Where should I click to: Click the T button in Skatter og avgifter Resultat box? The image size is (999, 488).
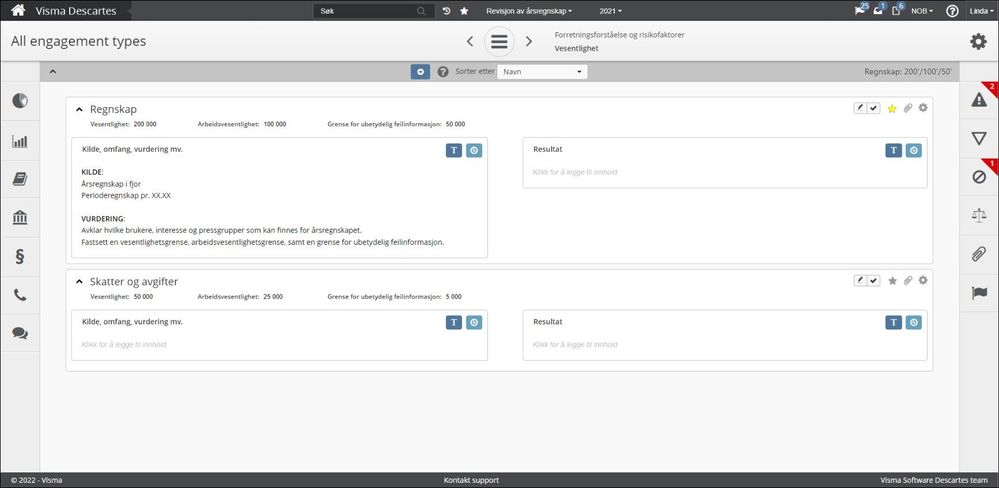[894, 322]
